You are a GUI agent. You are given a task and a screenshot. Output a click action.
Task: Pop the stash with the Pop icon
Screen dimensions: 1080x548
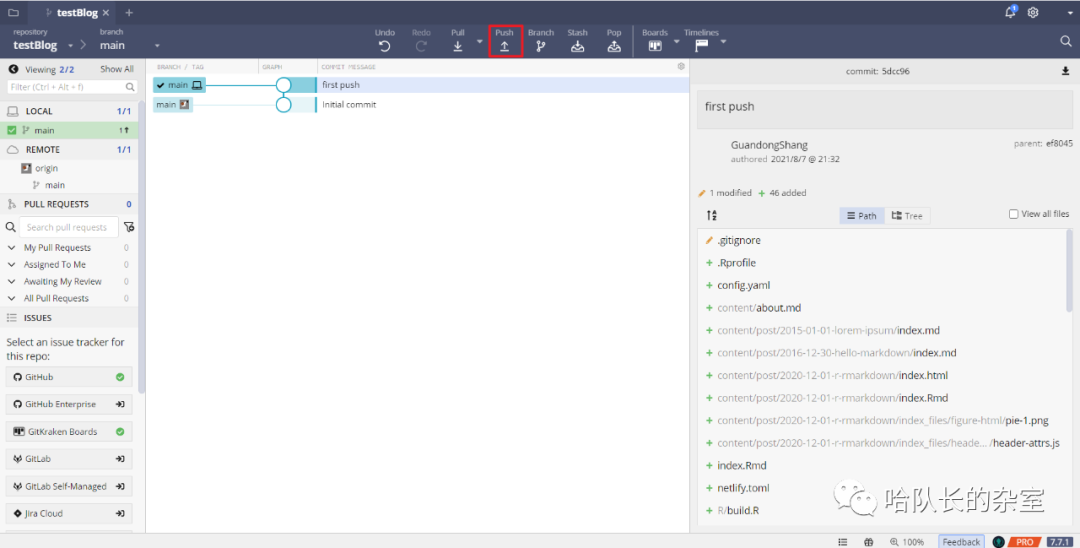coord(614,46)
